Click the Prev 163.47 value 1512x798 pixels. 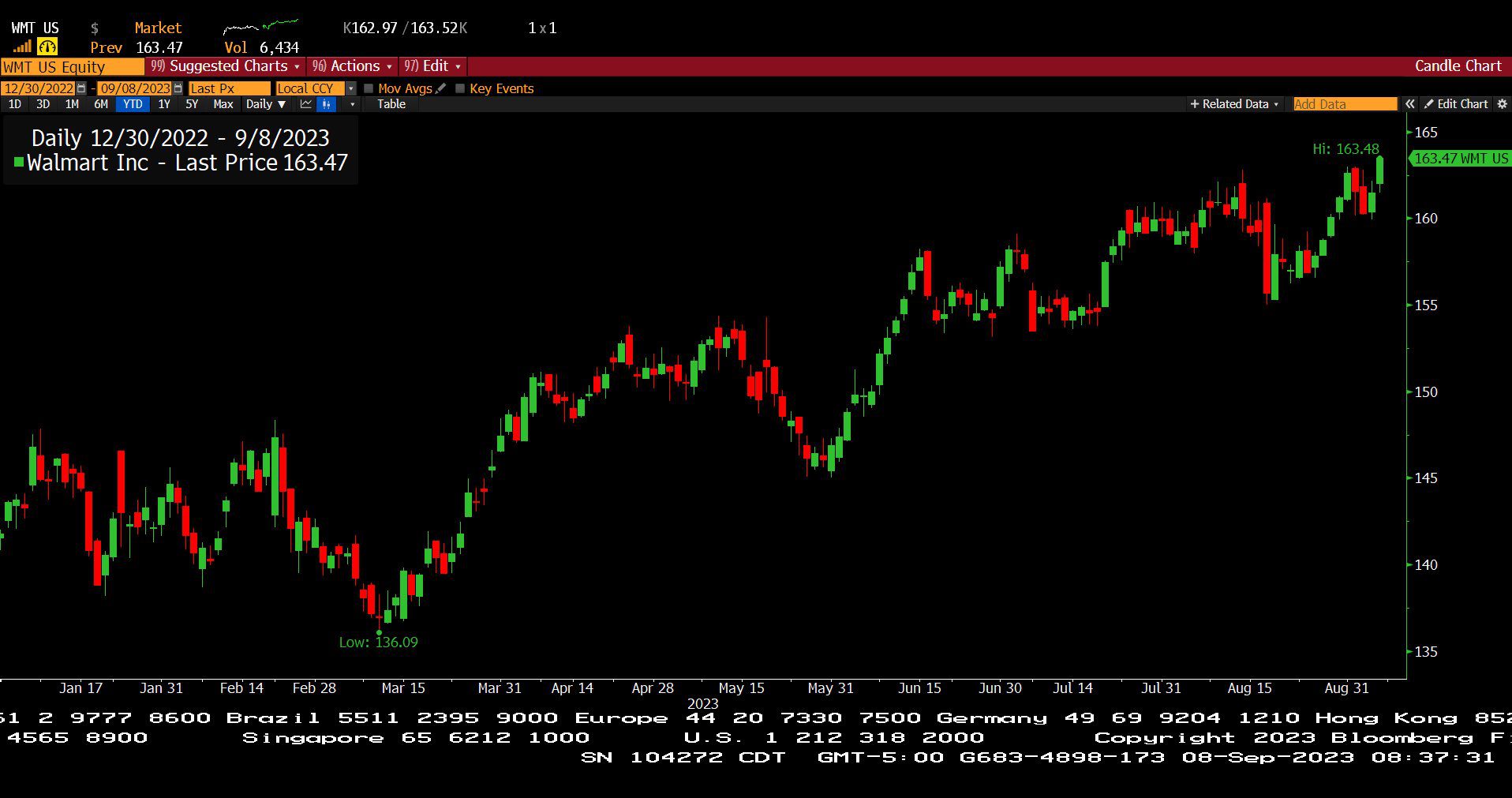(x=137, y=47)
